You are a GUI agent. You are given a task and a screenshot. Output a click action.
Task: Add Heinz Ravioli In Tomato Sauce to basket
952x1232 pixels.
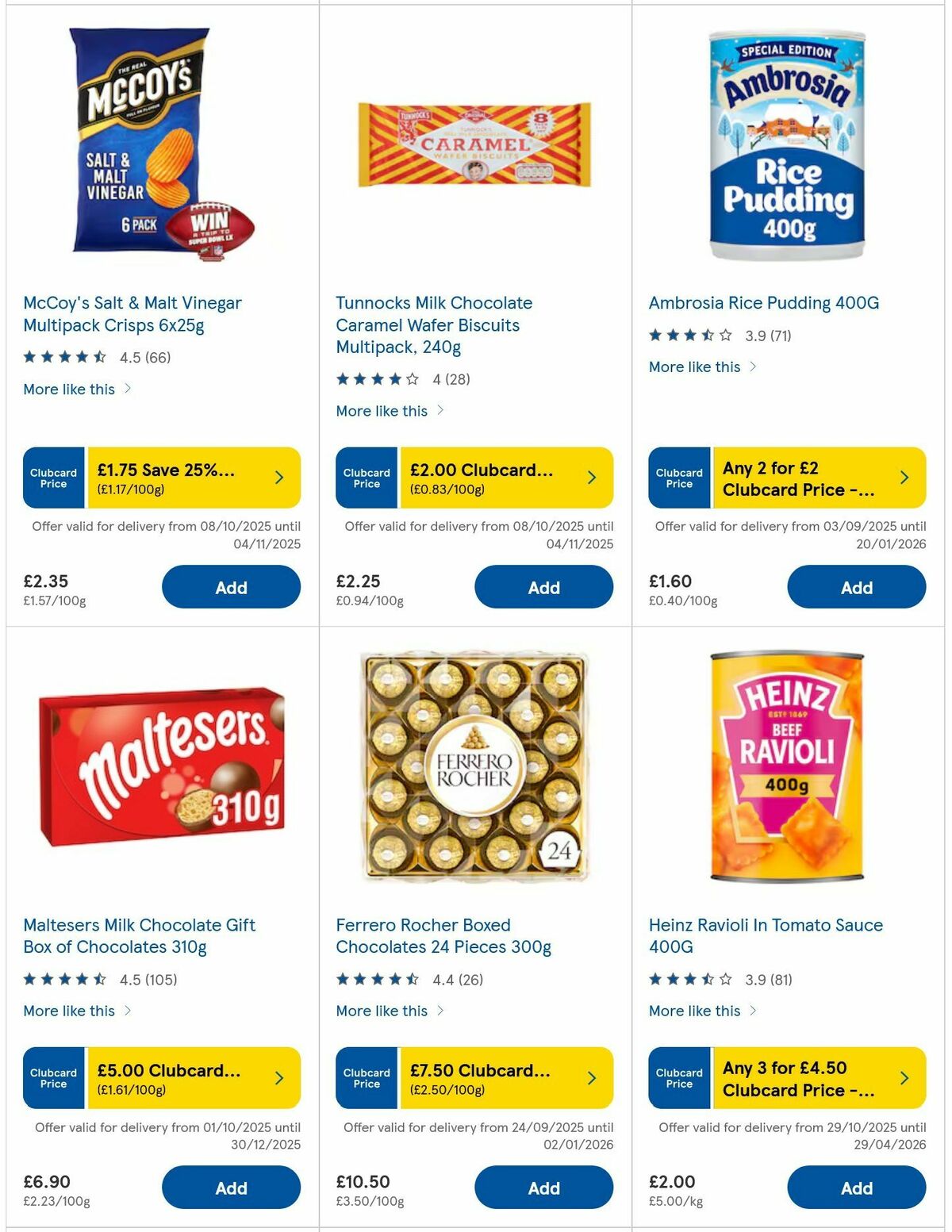click(x=856, y=1188)
